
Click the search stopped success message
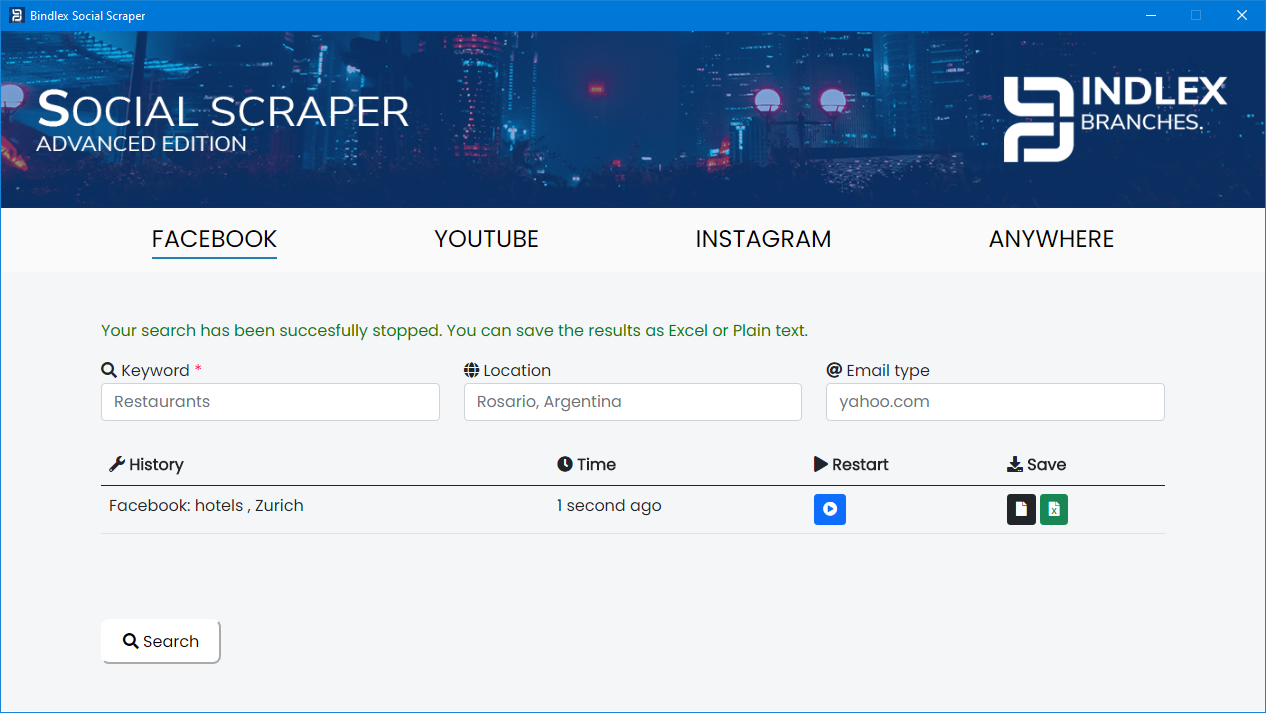point(454,330)
